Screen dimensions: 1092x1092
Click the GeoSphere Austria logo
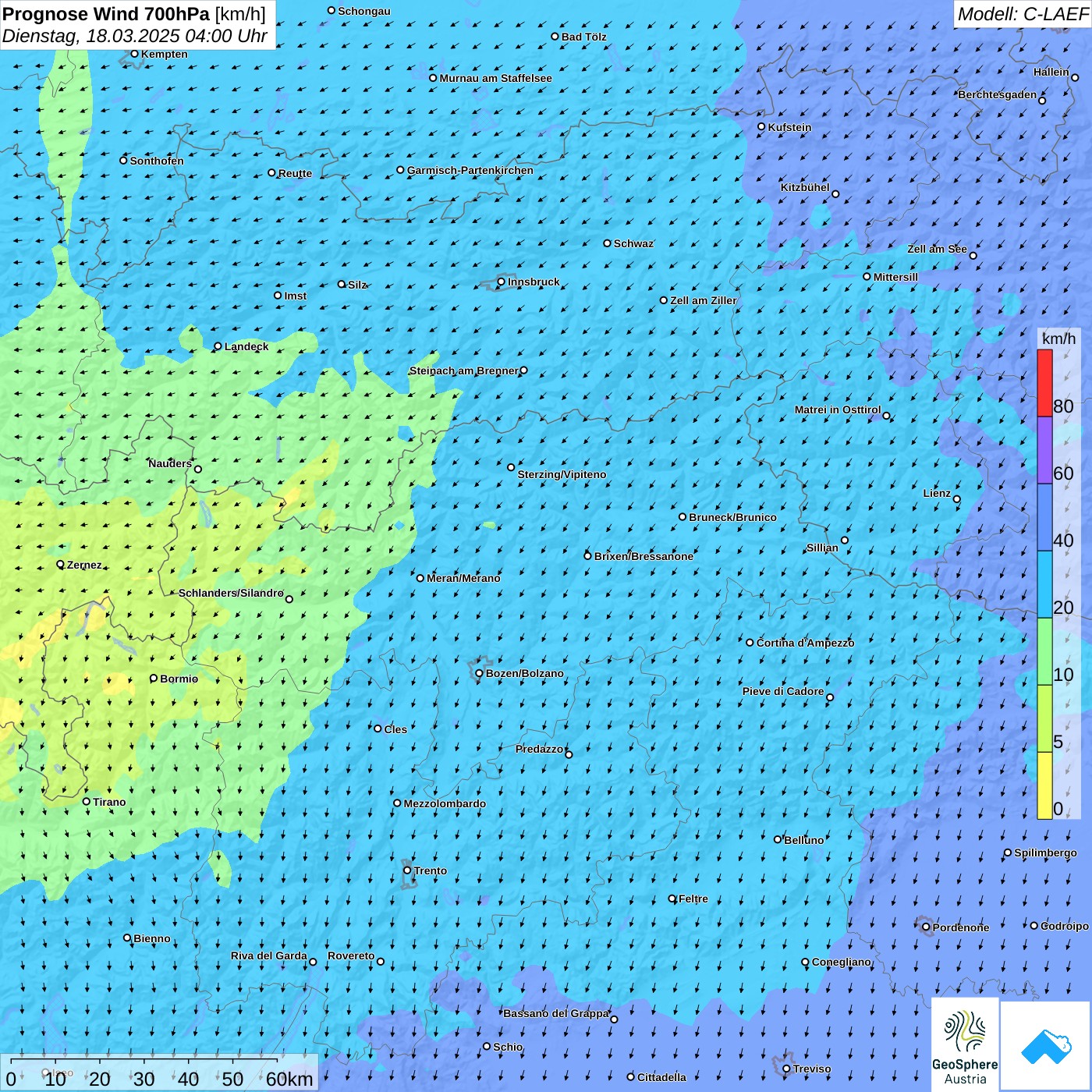point(965,1045)
